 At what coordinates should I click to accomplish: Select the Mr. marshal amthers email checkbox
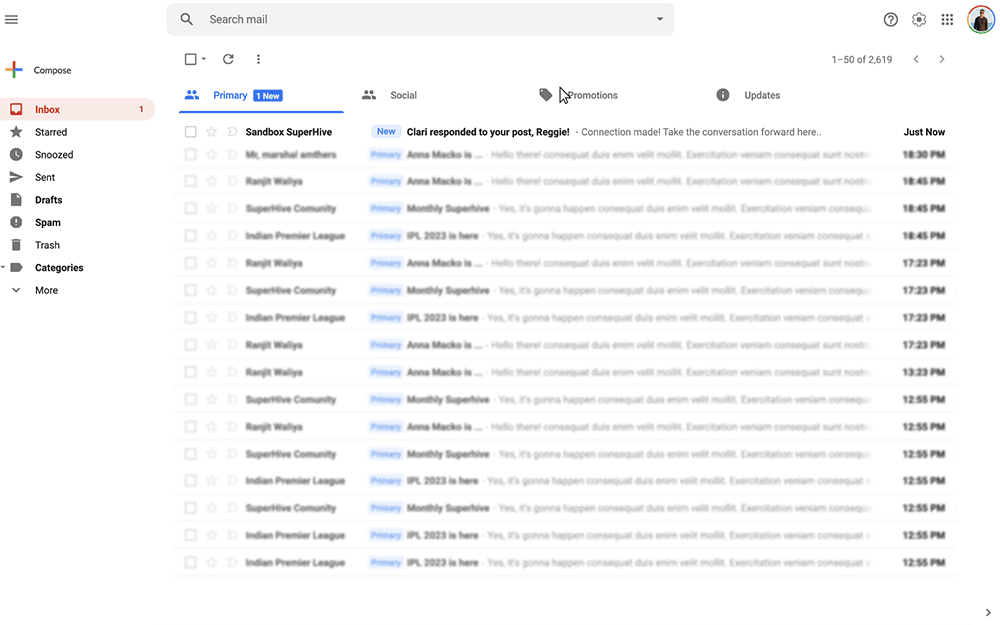pyautogui.click(x=190, y=154)
